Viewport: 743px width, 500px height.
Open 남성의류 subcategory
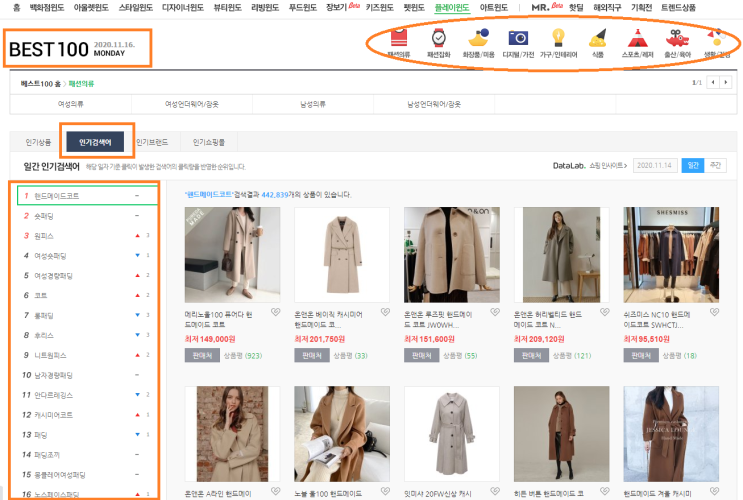pos(313,104)
